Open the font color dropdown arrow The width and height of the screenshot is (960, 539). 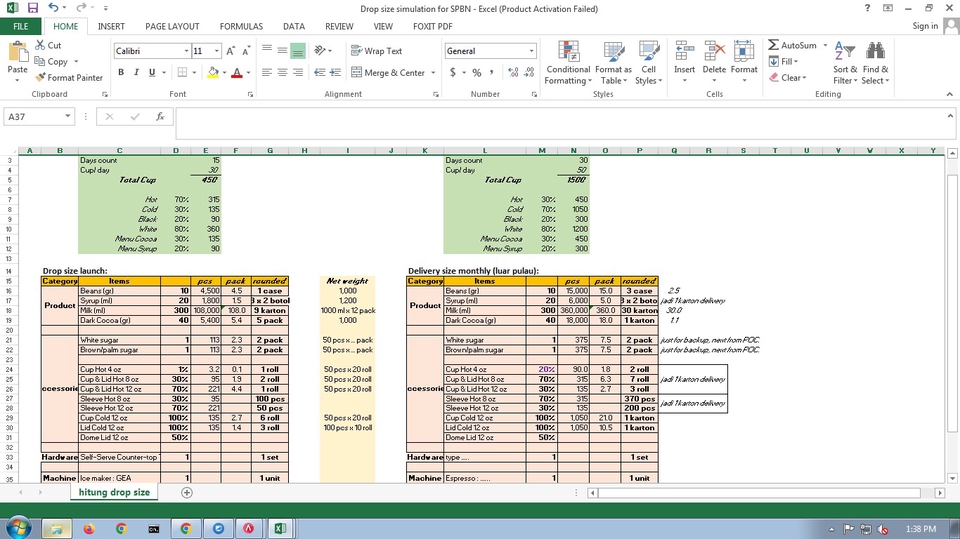pos(248,72)
